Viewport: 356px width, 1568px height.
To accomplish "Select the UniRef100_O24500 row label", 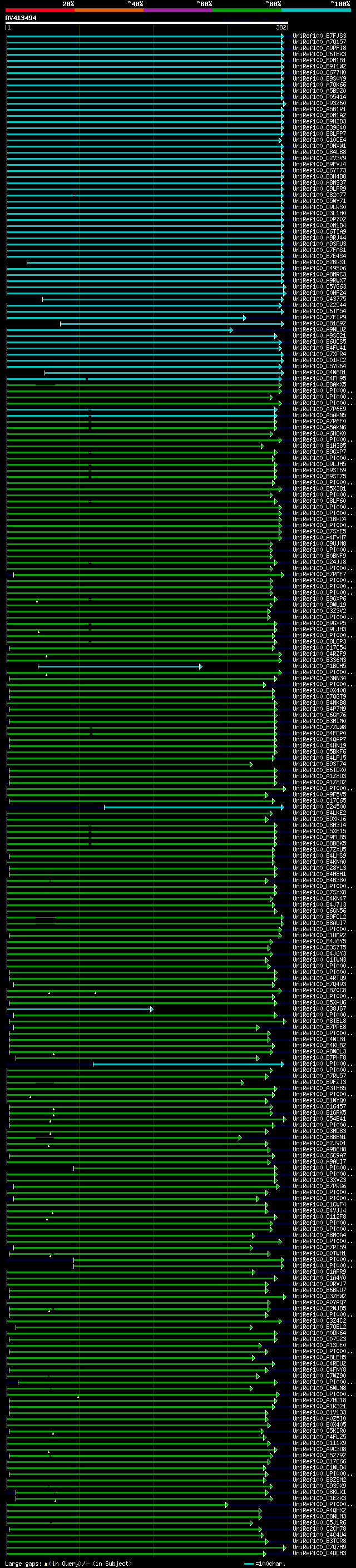I will (319, 807).
